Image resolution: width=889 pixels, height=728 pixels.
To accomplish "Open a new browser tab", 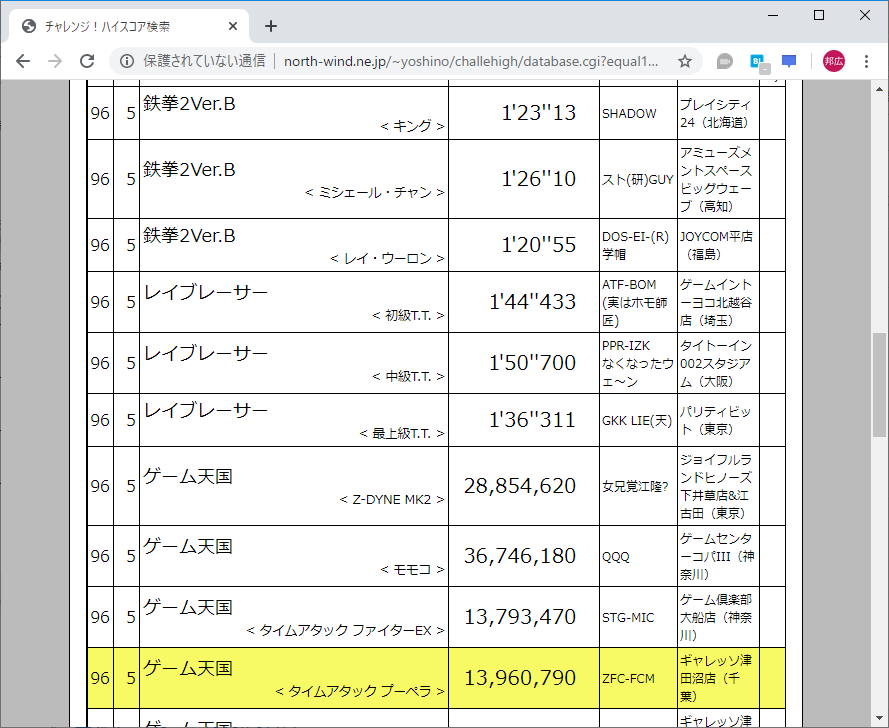I will click(271, 26).
